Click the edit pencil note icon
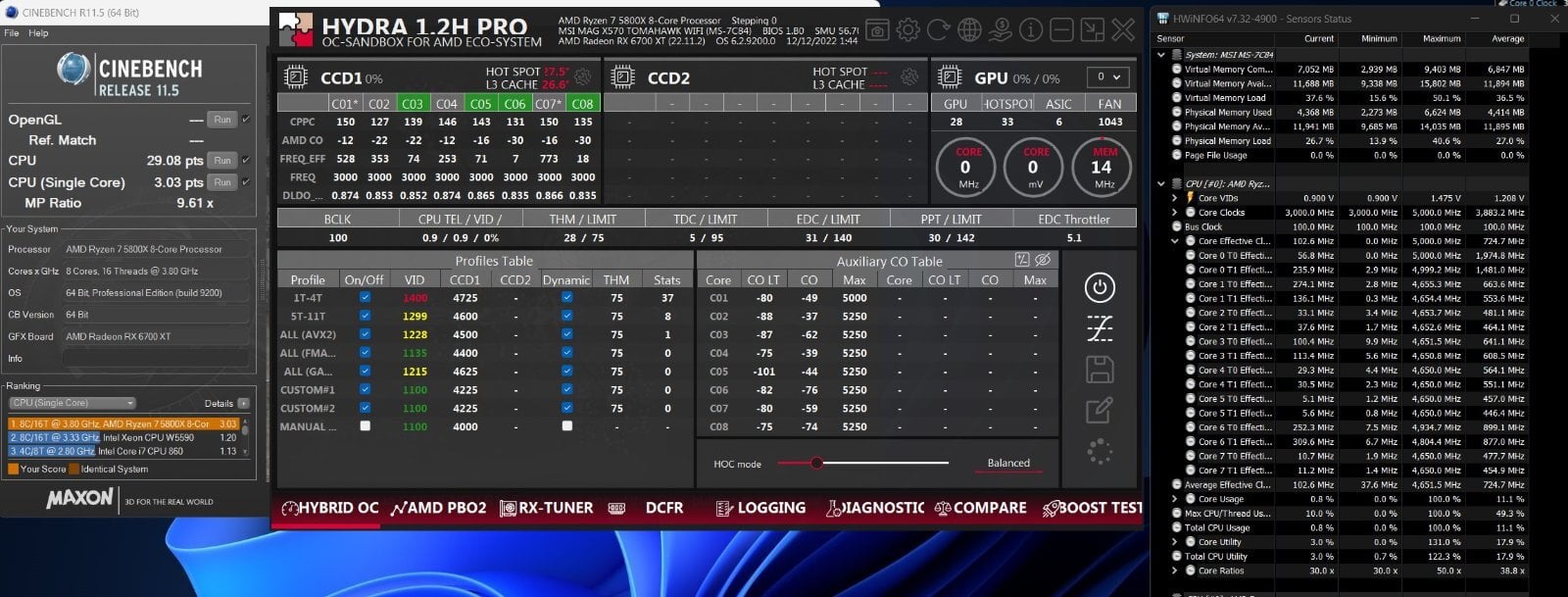 [x=1100, y=410]
